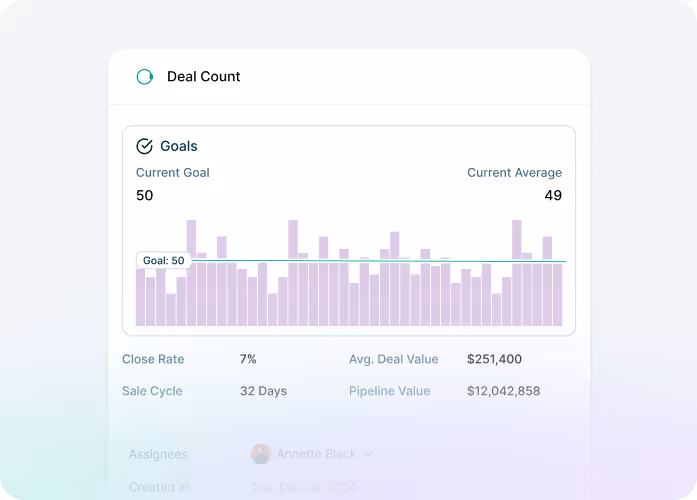Click the current average value 49
Image resolution: width=697 pixels, height=500 pixels.
pos(553,196)
